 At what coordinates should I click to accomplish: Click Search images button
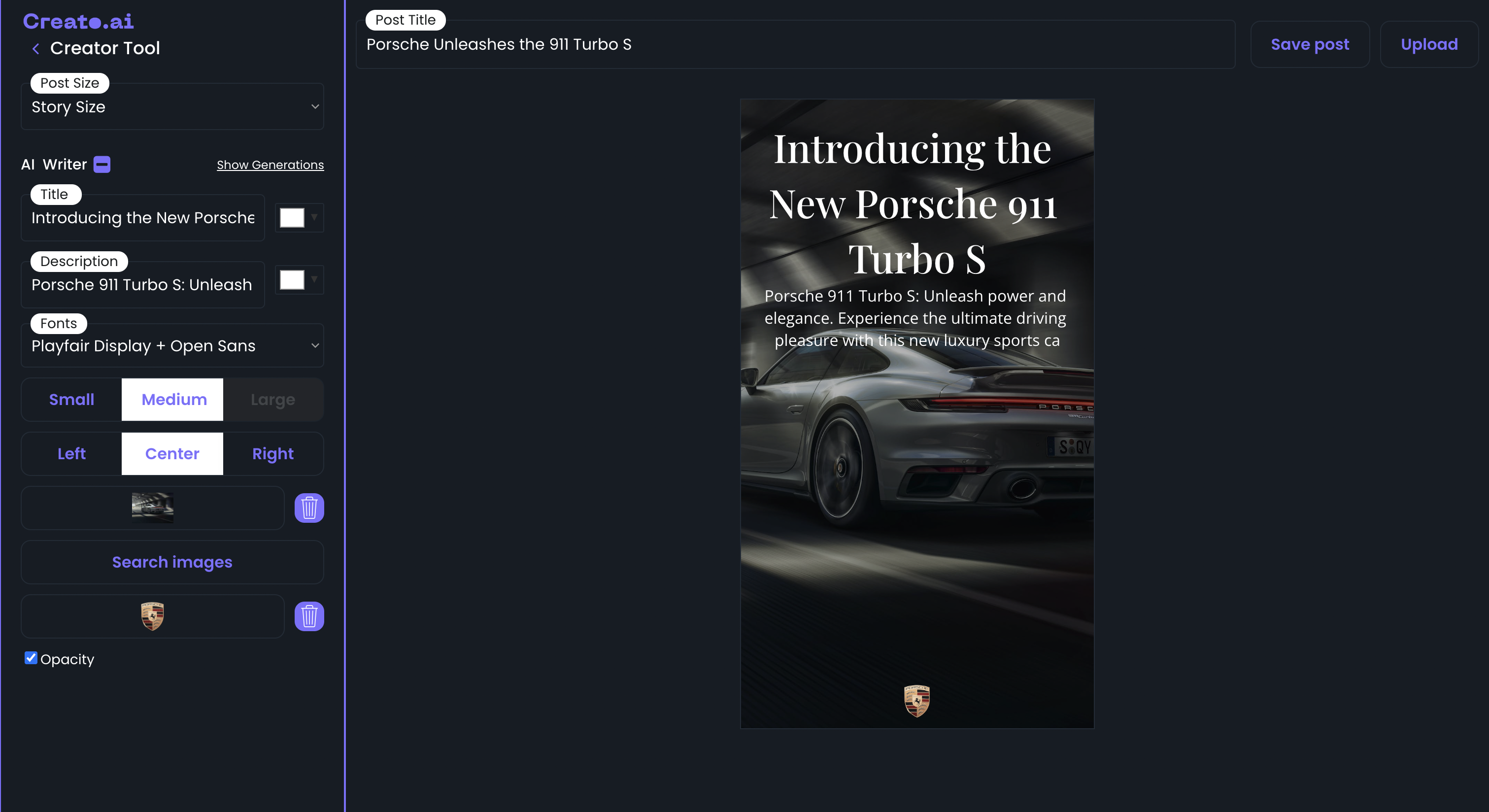point(172,562)
